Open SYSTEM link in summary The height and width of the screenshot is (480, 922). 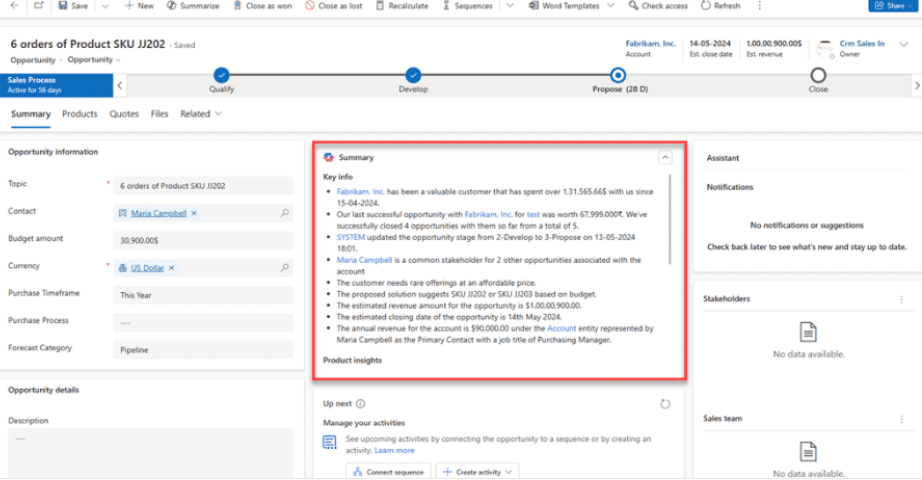pyautogui.click(x=350, y=237)
